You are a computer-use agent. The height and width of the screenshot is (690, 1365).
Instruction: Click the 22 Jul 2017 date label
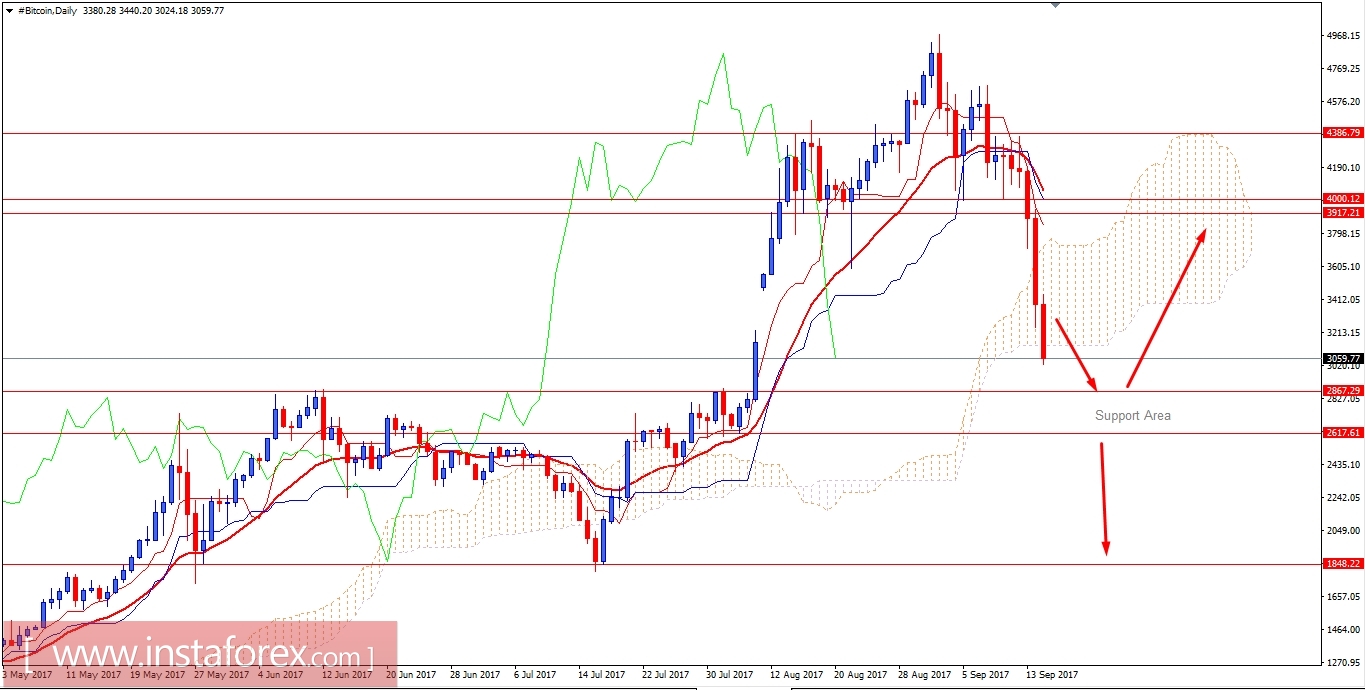pyautogui.click(x=666, y=675)
